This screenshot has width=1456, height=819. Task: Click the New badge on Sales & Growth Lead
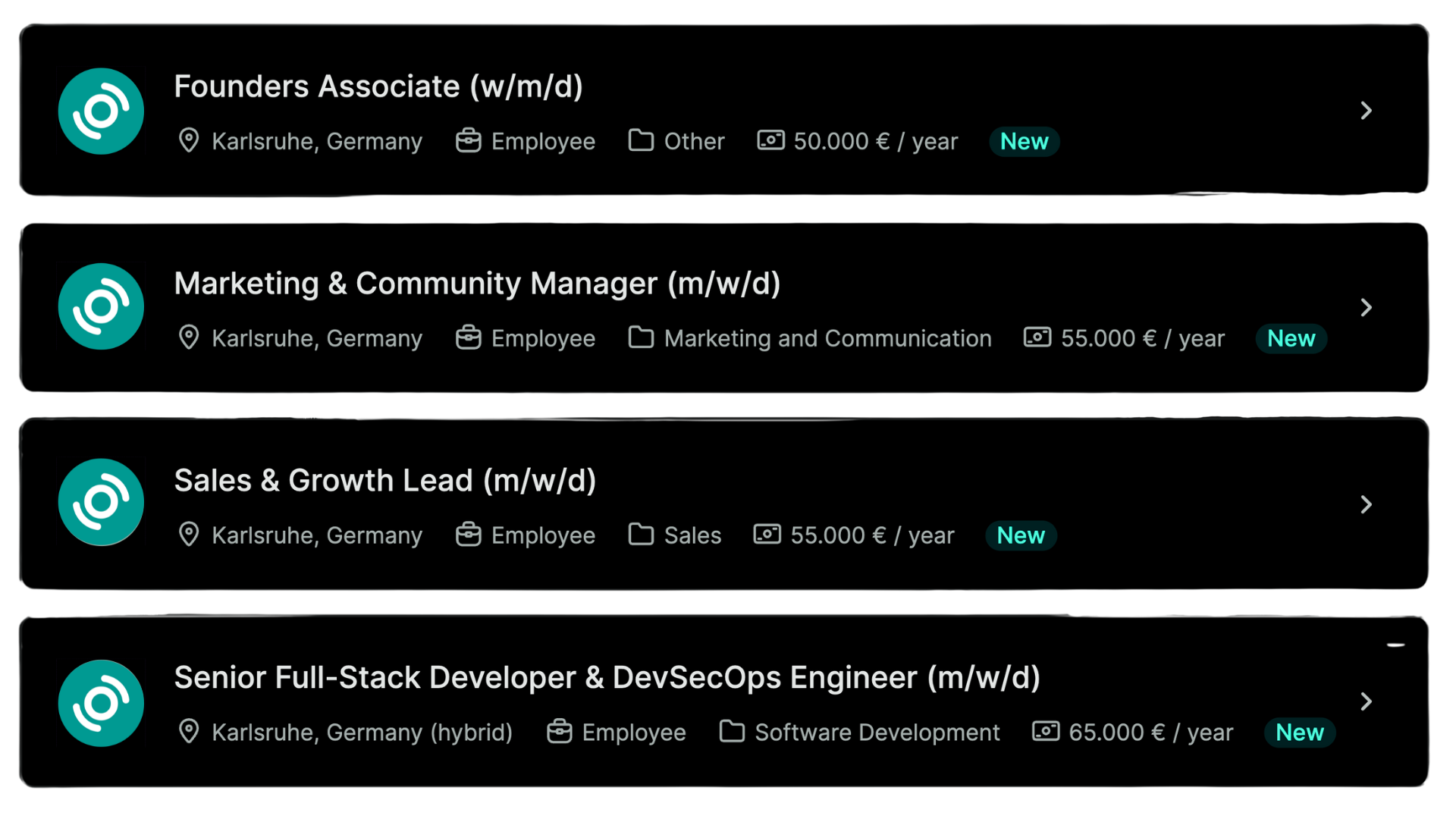coord(1020,535)
